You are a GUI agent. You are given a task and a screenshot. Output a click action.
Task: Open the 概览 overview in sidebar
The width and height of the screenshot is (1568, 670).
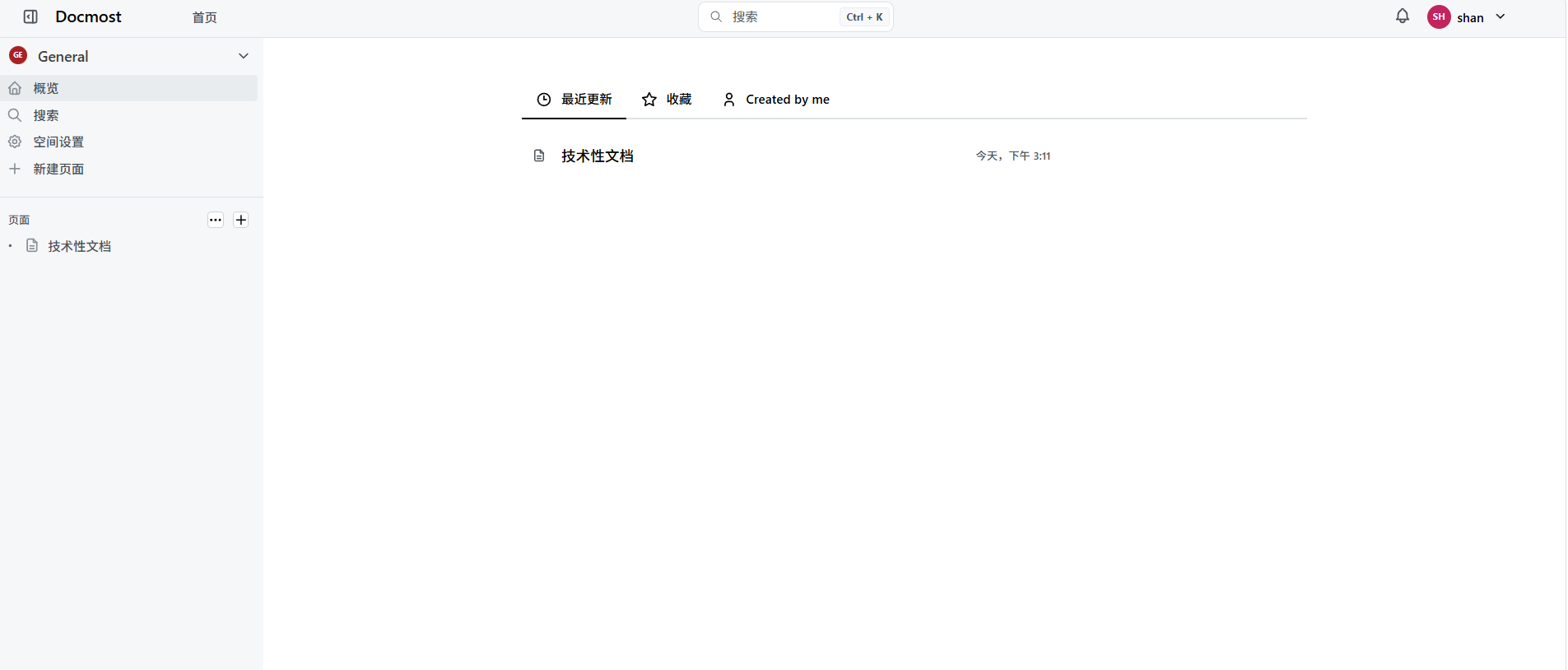129,88
